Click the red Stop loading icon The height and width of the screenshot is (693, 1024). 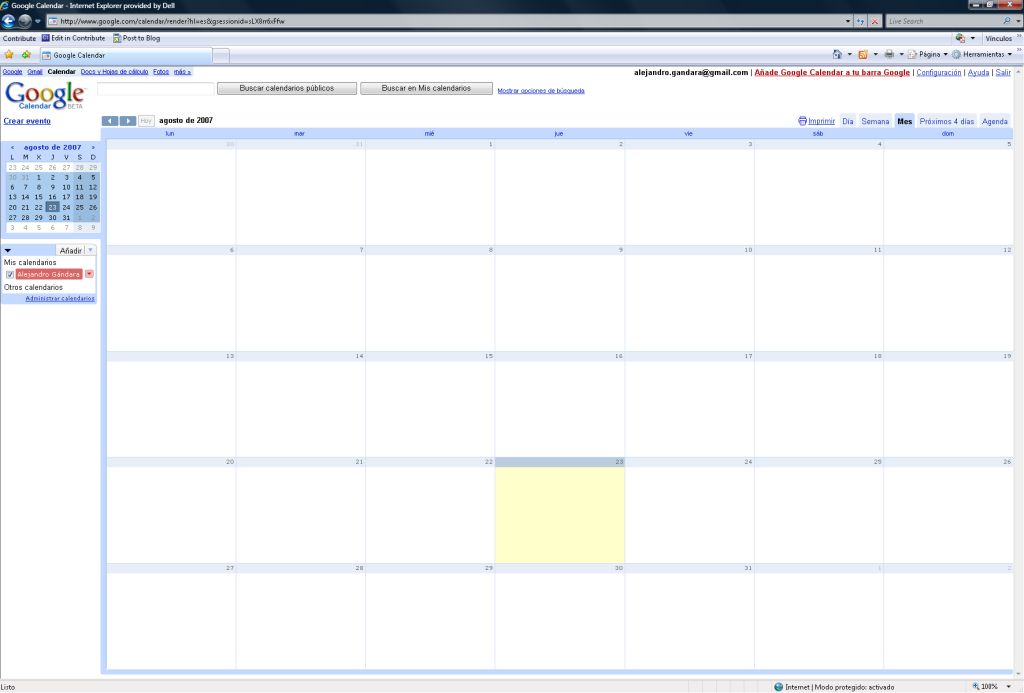tap(874, 21)
